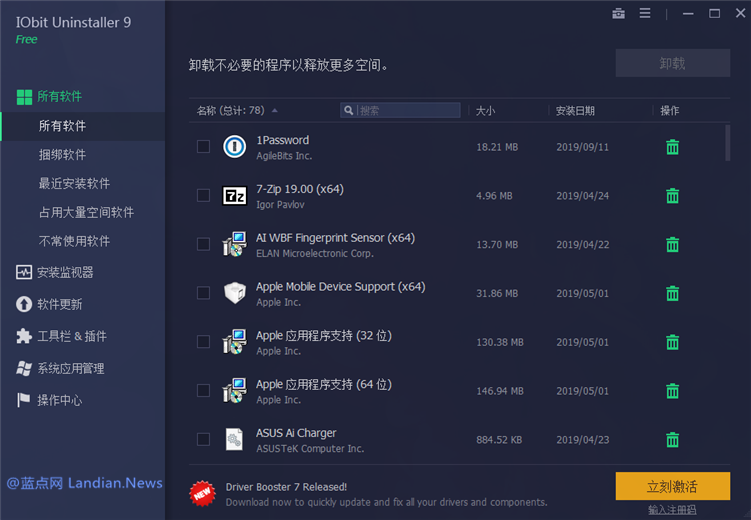This screenshot has width=751, height=520.
Task: Open 工具栏 & 插件 section
Action: (x=61, y=336)
